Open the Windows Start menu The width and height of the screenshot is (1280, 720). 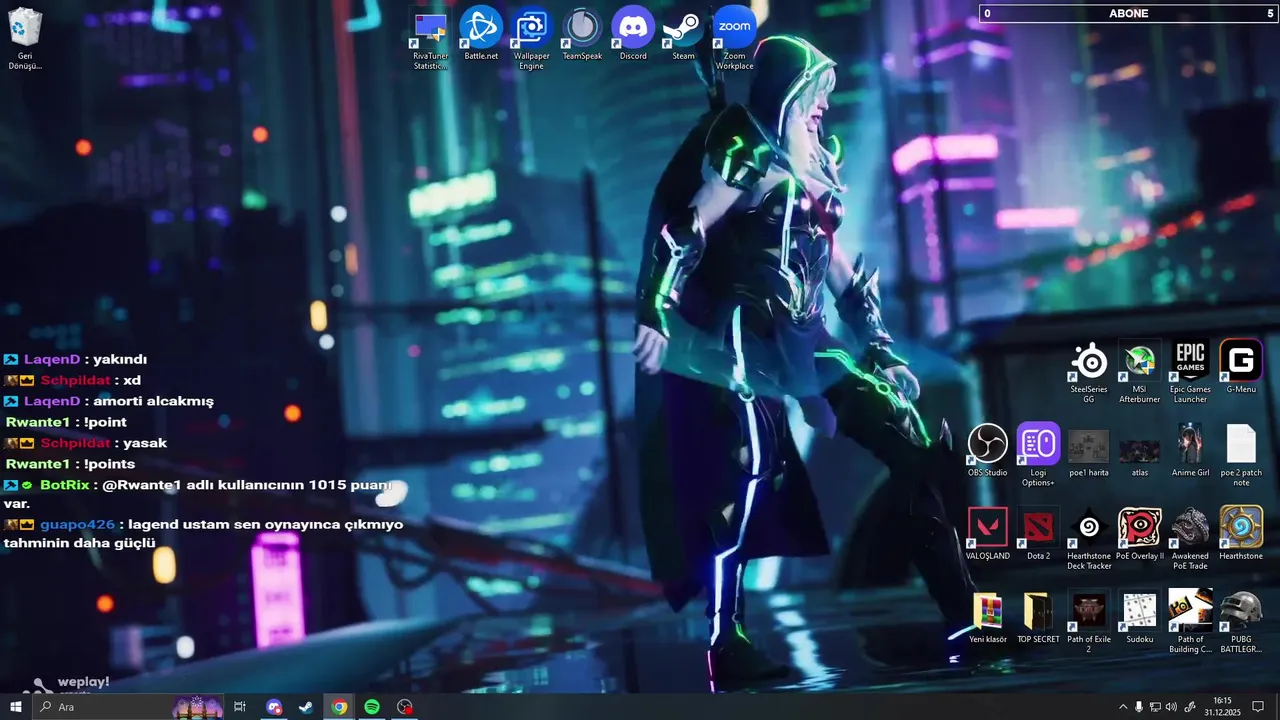(15, 707)
